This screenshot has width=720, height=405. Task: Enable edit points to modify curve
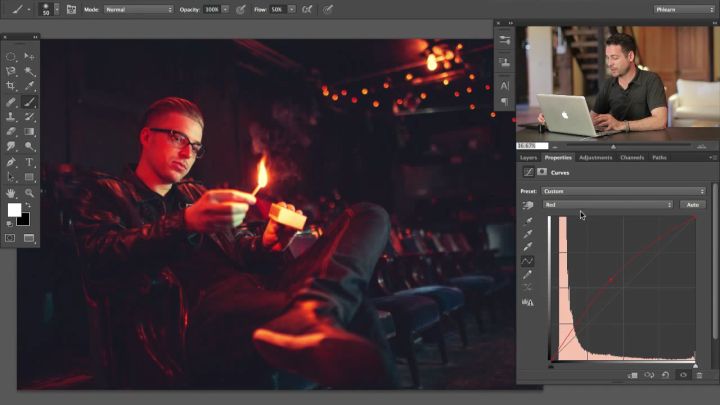pos(528,261)
